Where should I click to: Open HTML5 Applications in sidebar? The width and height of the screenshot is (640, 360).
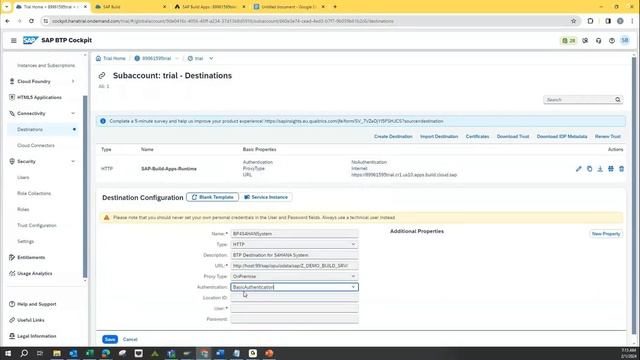tap(39, 97)
